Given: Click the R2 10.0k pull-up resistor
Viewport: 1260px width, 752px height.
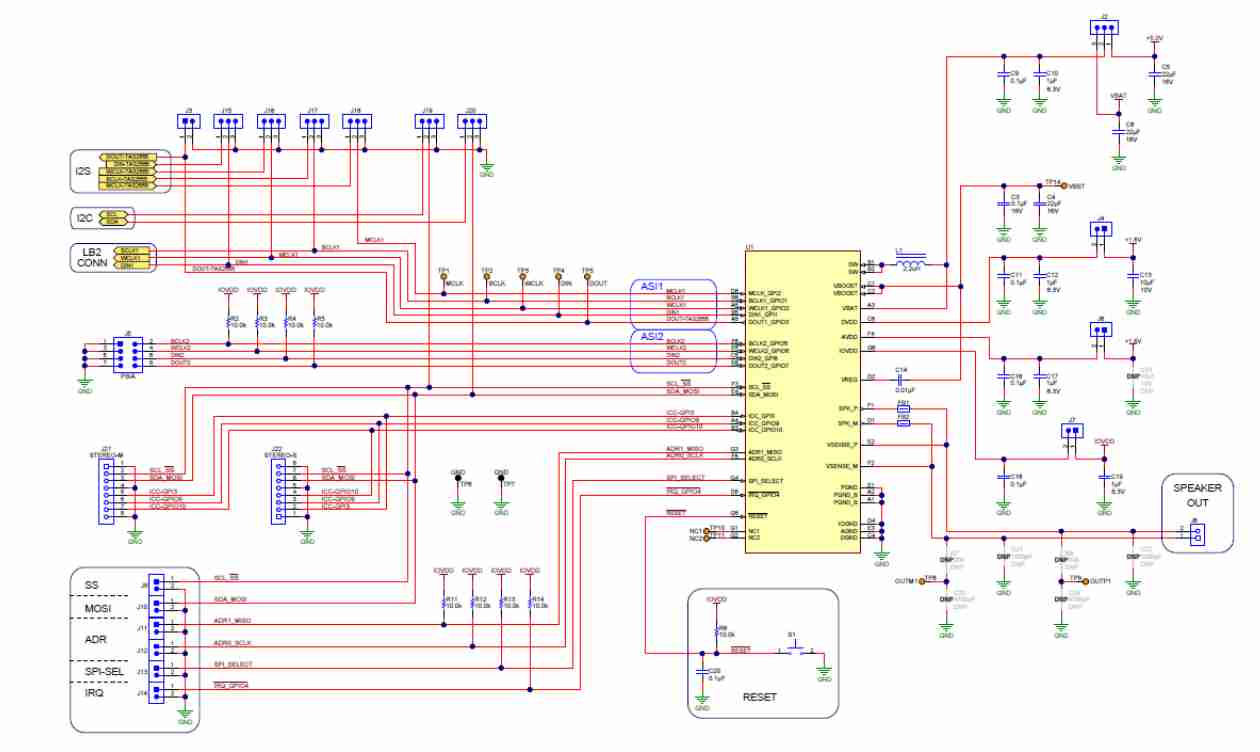Looking at the screenshot, I should [x=229, y=322].
